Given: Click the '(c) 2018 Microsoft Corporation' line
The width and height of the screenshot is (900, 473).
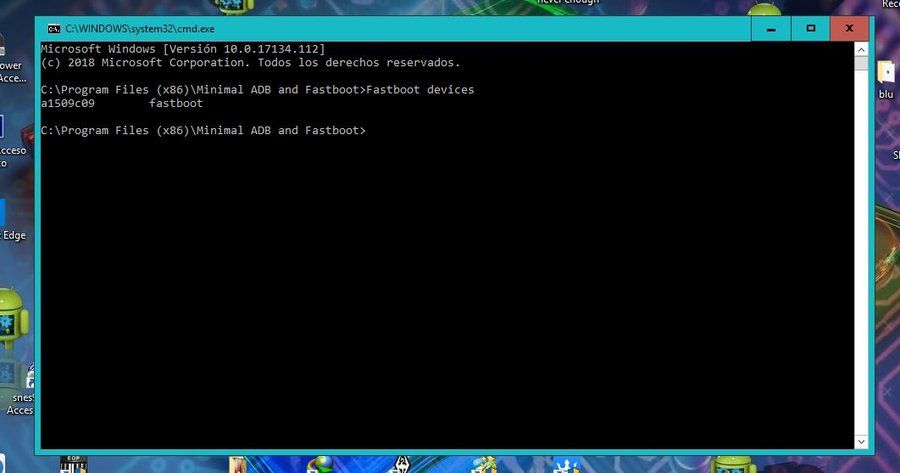Looking at the screenshot, I should point(250,63).
